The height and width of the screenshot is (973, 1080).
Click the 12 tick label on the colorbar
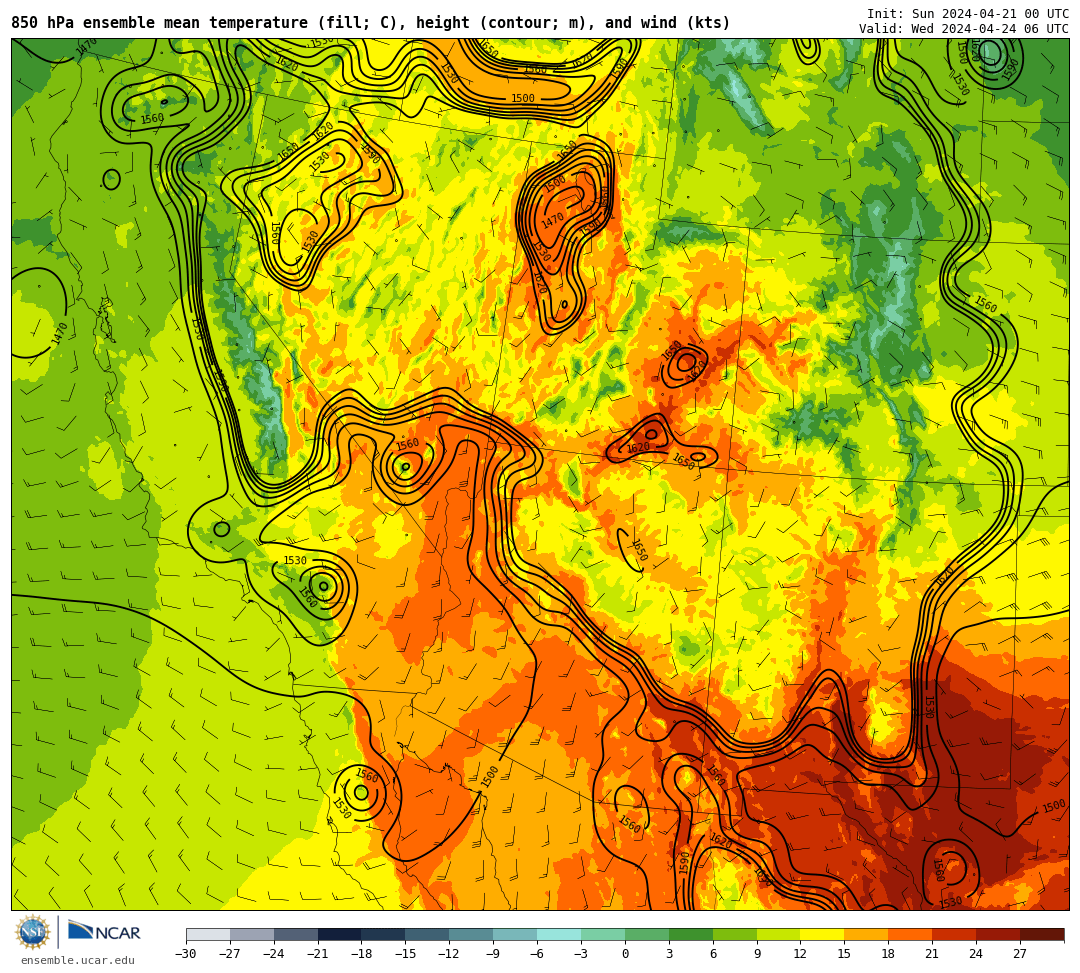[800, 954]
